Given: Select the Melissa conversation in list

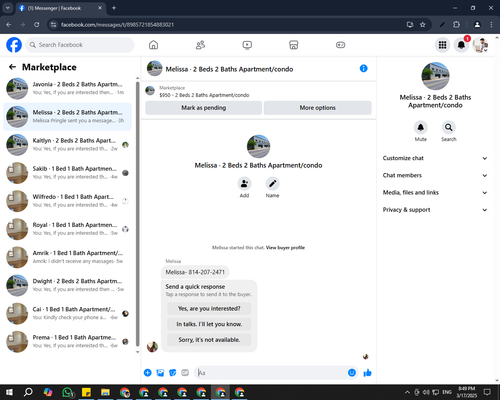Looking at the screenshot, I should pyautogui.click(x=68, y=117).
